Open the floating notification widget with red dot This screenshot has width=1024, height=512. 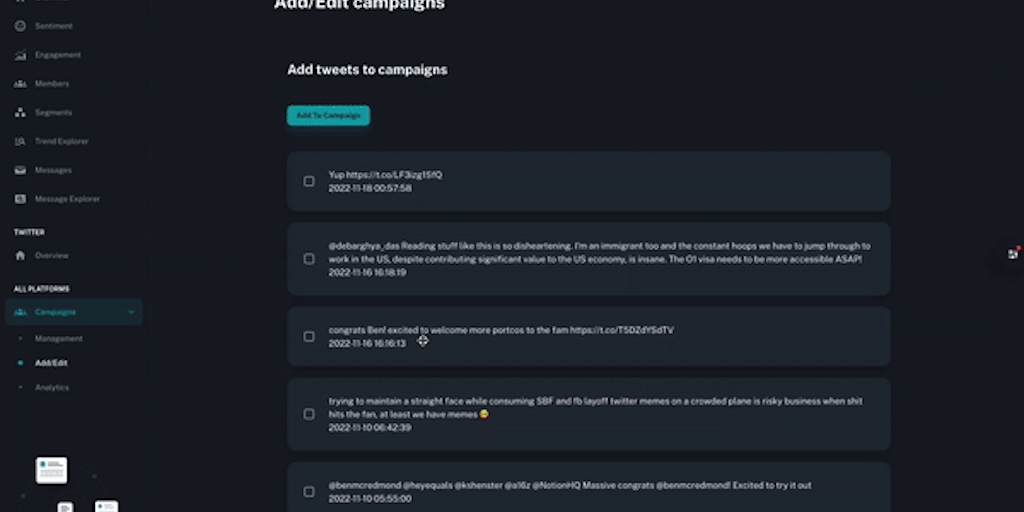(1013, 253)
